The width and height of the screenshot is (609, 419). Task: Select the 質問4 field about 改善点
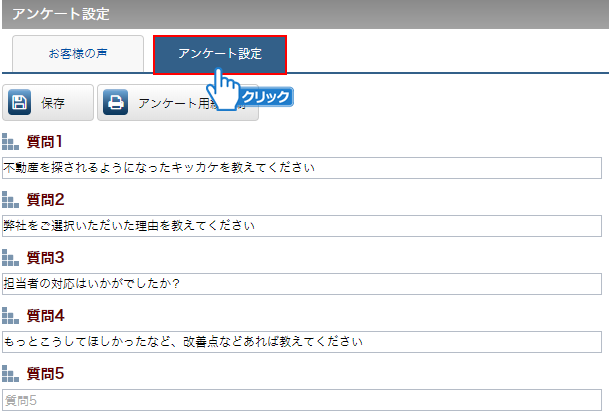[x=302, y=342]
